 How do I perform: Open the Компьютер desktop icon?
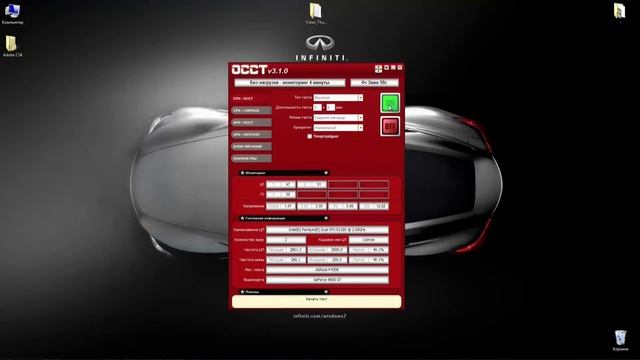click(x=12, y=13)
